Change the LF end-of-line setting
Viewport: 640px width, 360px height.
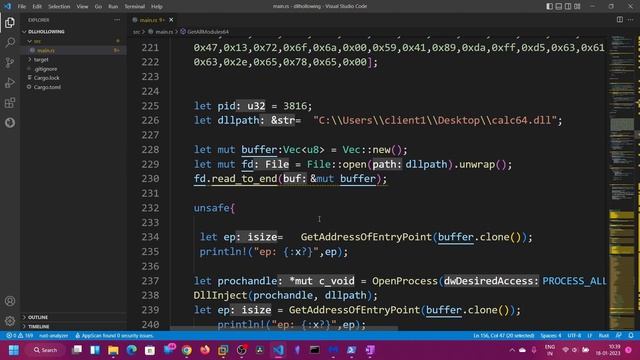click(590, 336)
